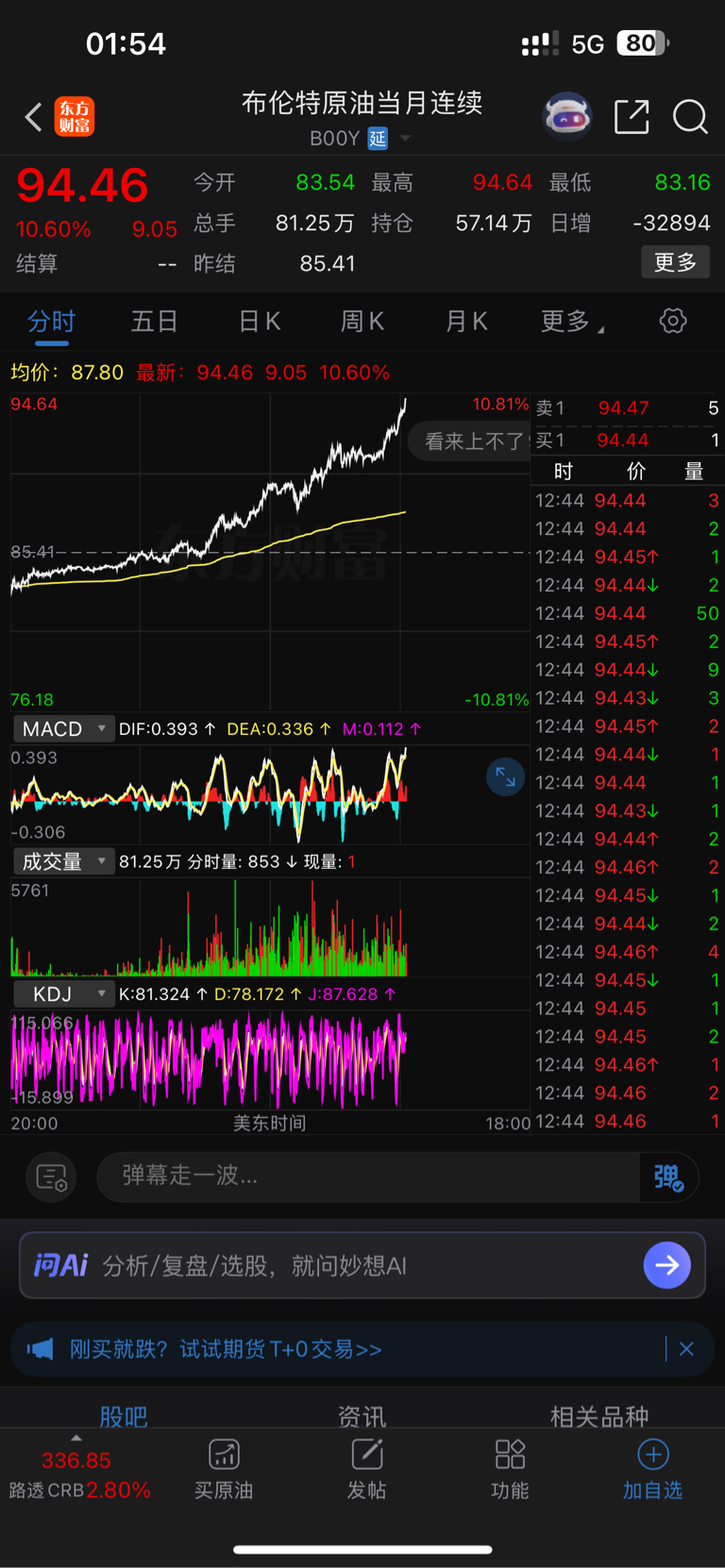Go back with the left arrow
The width and height of the screenshot is (725, 1568).
coord(33,117)
